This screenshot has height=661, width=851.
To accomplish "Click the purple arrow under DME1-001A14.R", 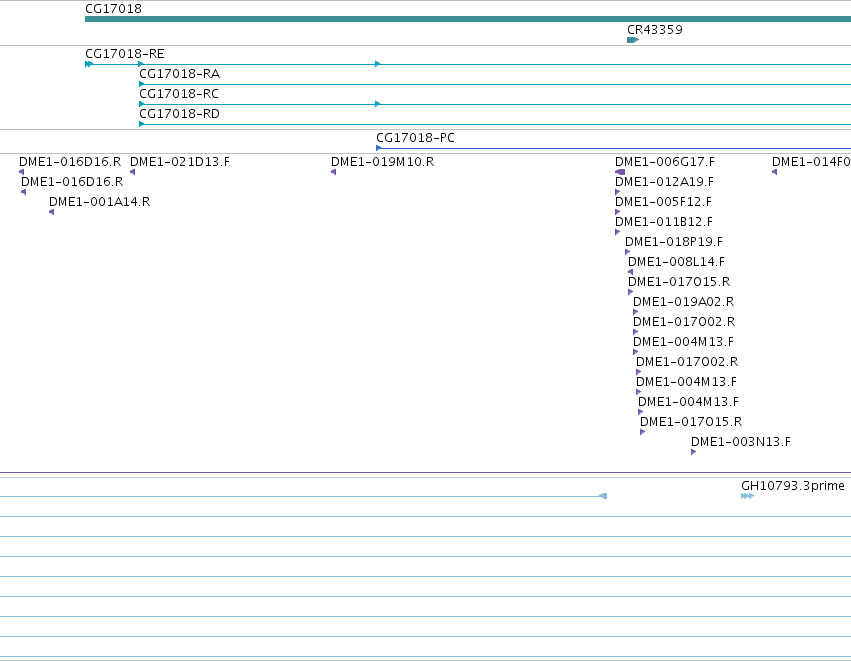I will click(52, 212).
